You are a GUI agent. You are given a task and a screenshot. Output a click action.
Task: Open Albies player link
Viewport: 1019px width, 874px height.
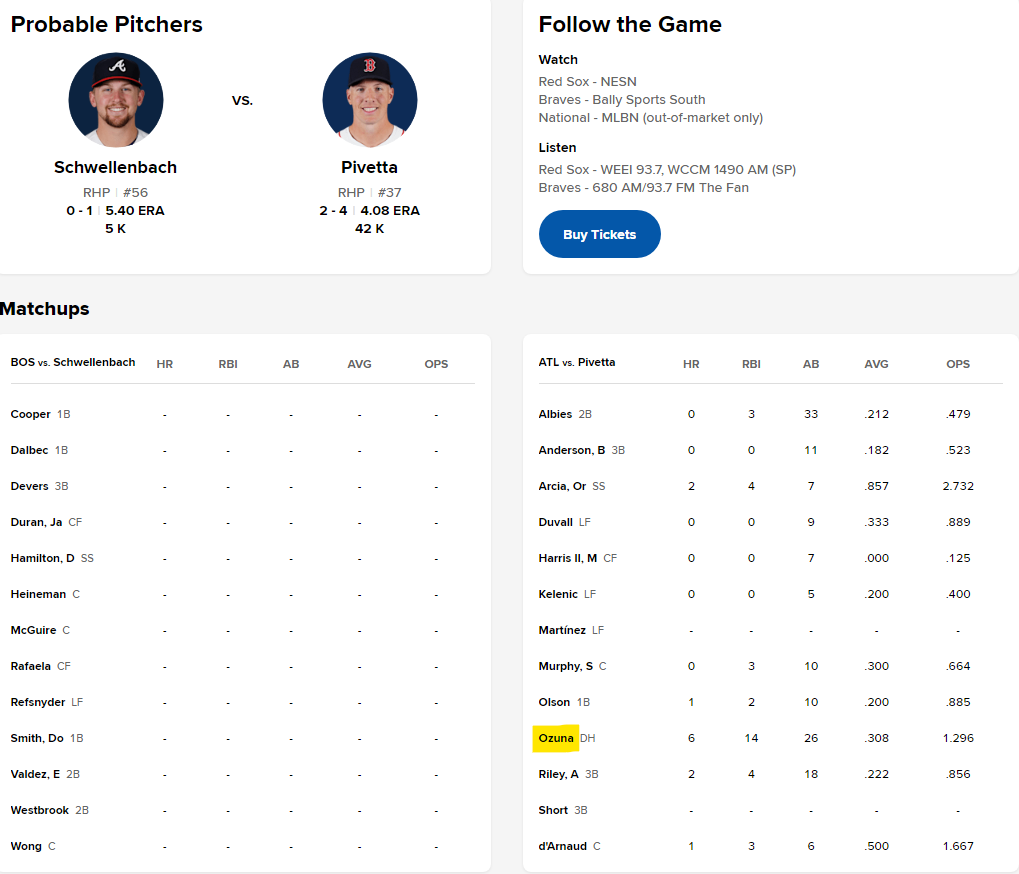click(555, 414)
